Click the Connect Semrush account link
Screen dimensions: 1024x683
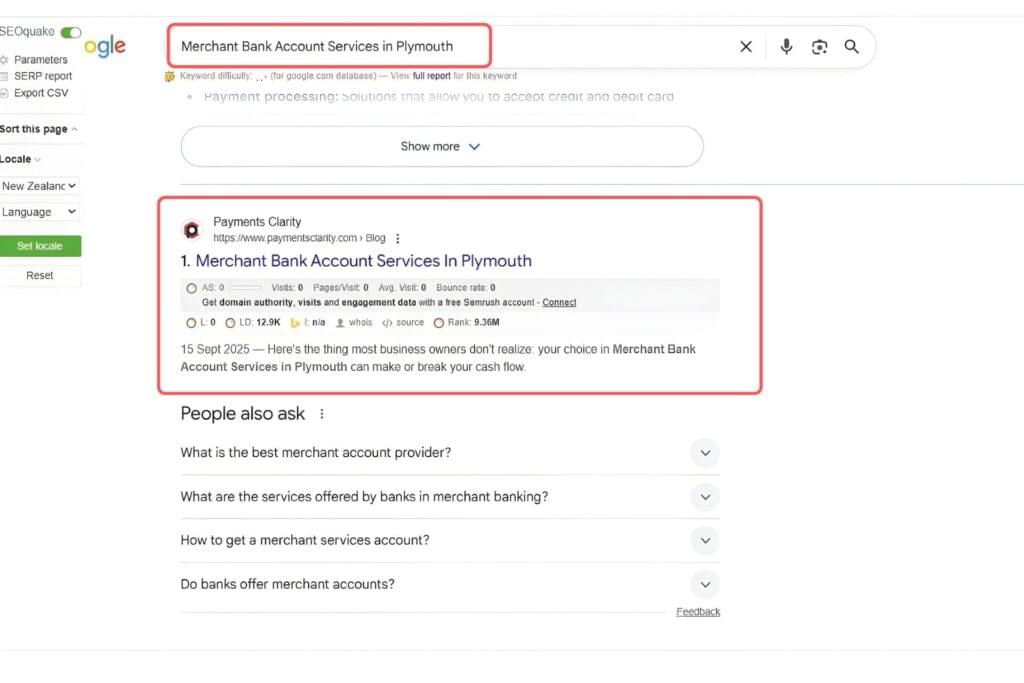[559, 302]
